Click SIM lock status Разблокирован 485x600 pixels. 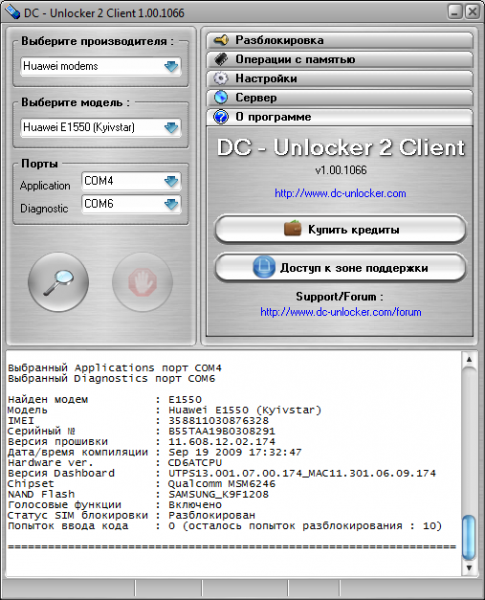point(212,515)
